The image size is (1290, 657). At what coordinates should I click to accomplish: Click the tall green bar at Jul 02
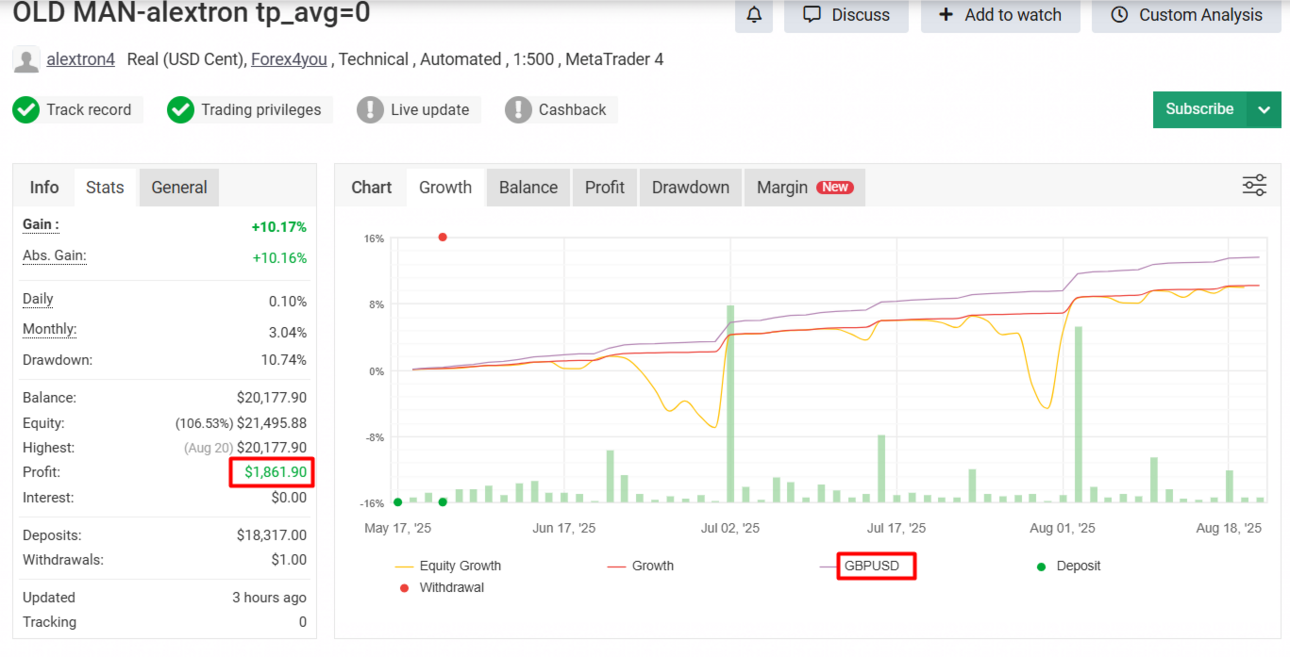tap(731, 403)
